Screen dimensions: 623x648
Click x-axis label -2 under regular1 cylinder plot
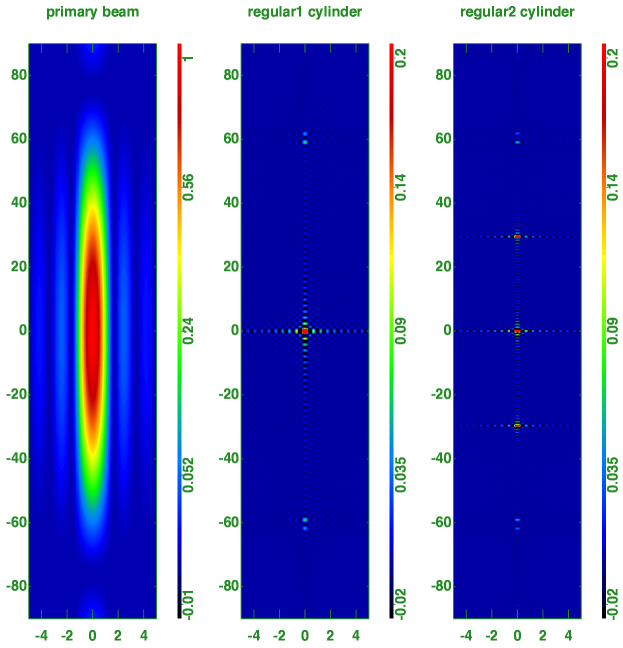pyautogui.click(x=279, y=635)
